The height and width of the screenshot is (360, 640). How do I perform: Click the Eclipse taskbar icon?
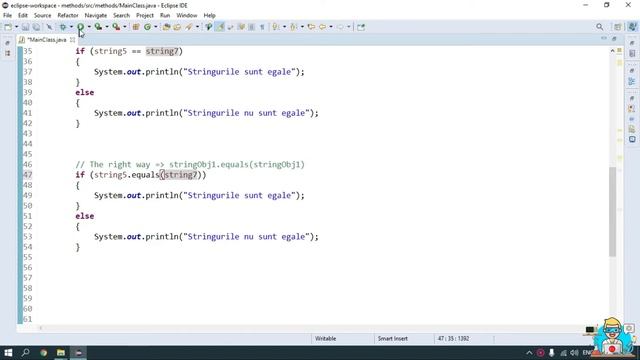click(78, 353)
